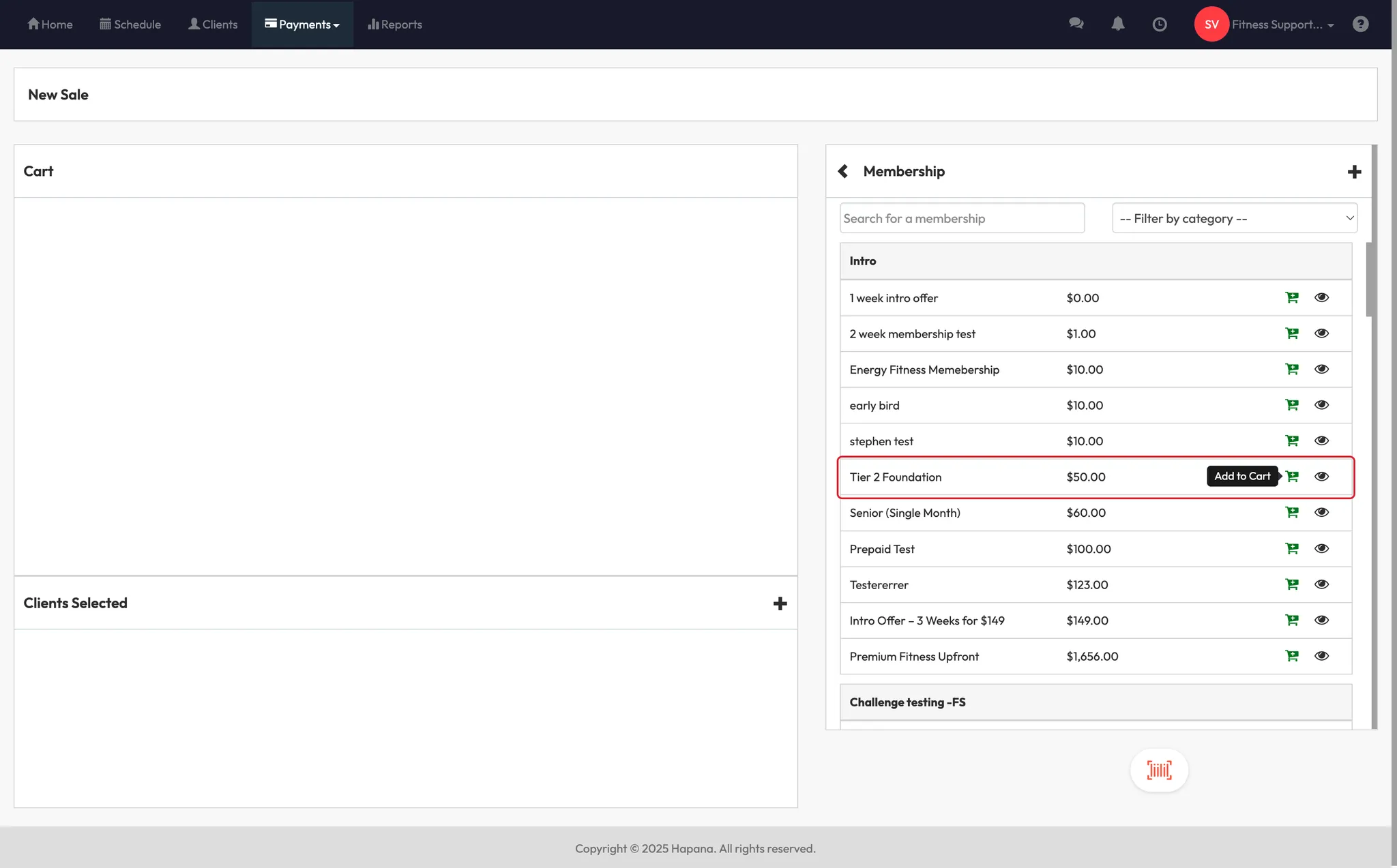Show details for Prepaid Test membership
Image resolution: width=1397 pixels, height=868 pixels.
(1321, 549)
